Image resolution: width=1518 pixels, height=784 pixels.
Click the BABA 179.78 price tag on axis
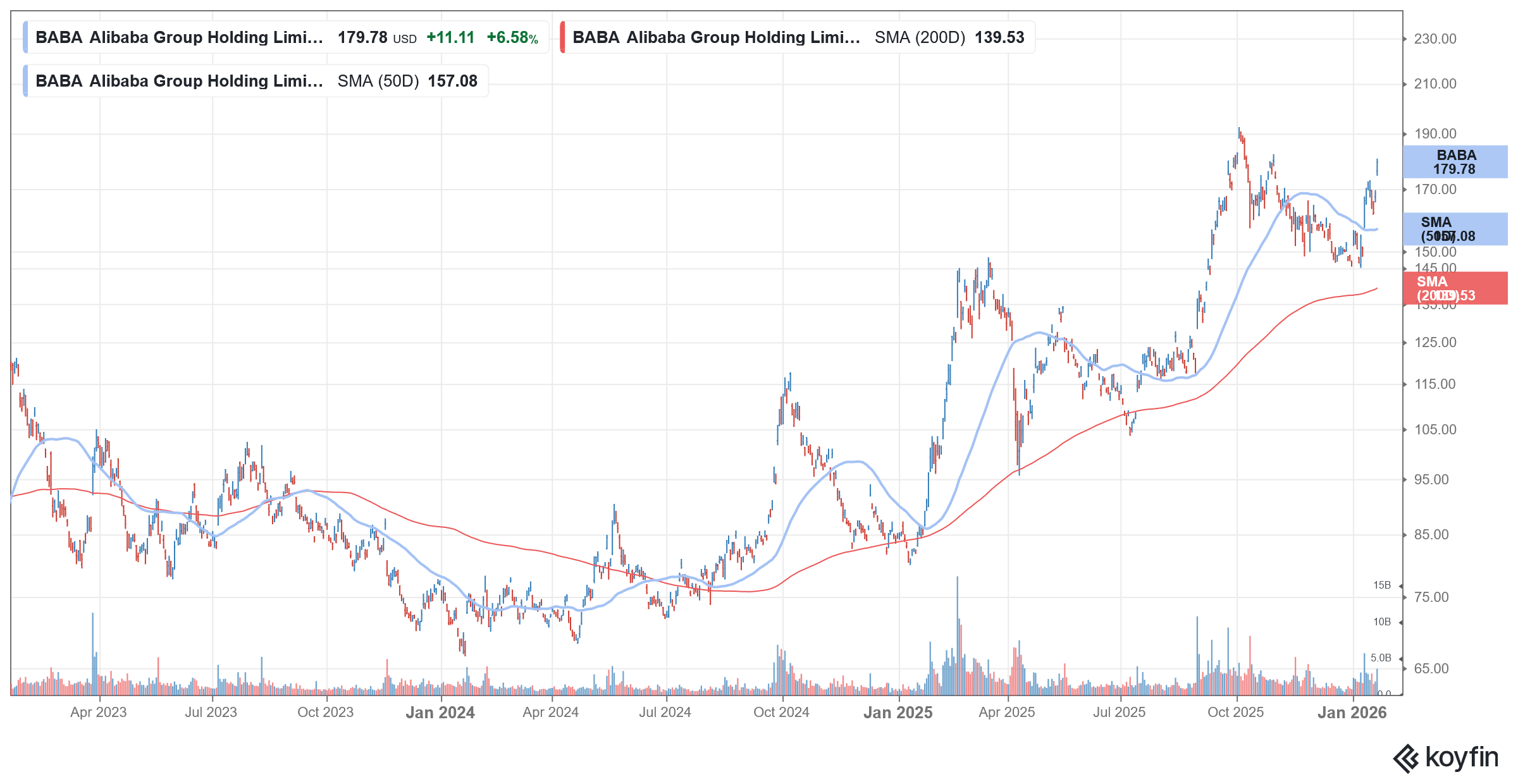[x=1455, y=162]
